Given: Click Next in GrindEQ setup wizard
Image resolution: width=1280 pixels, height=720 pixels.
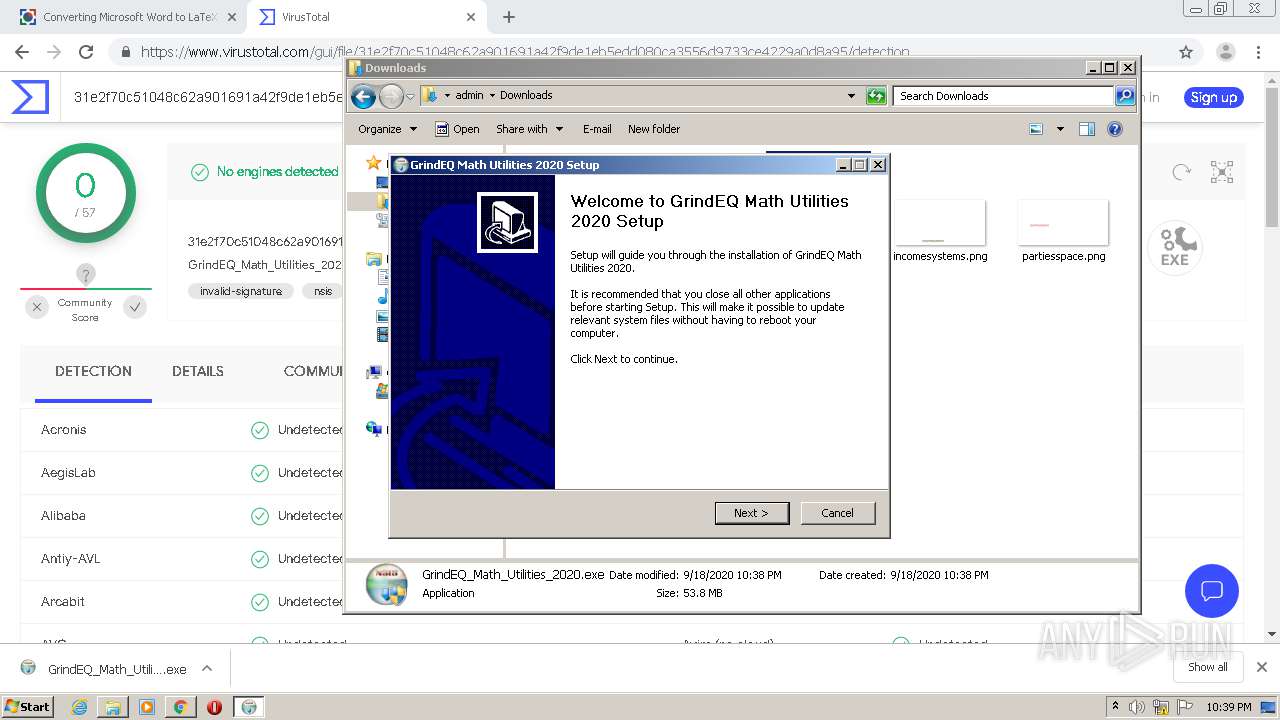Looking at the screenshot, I should point(752,513).
